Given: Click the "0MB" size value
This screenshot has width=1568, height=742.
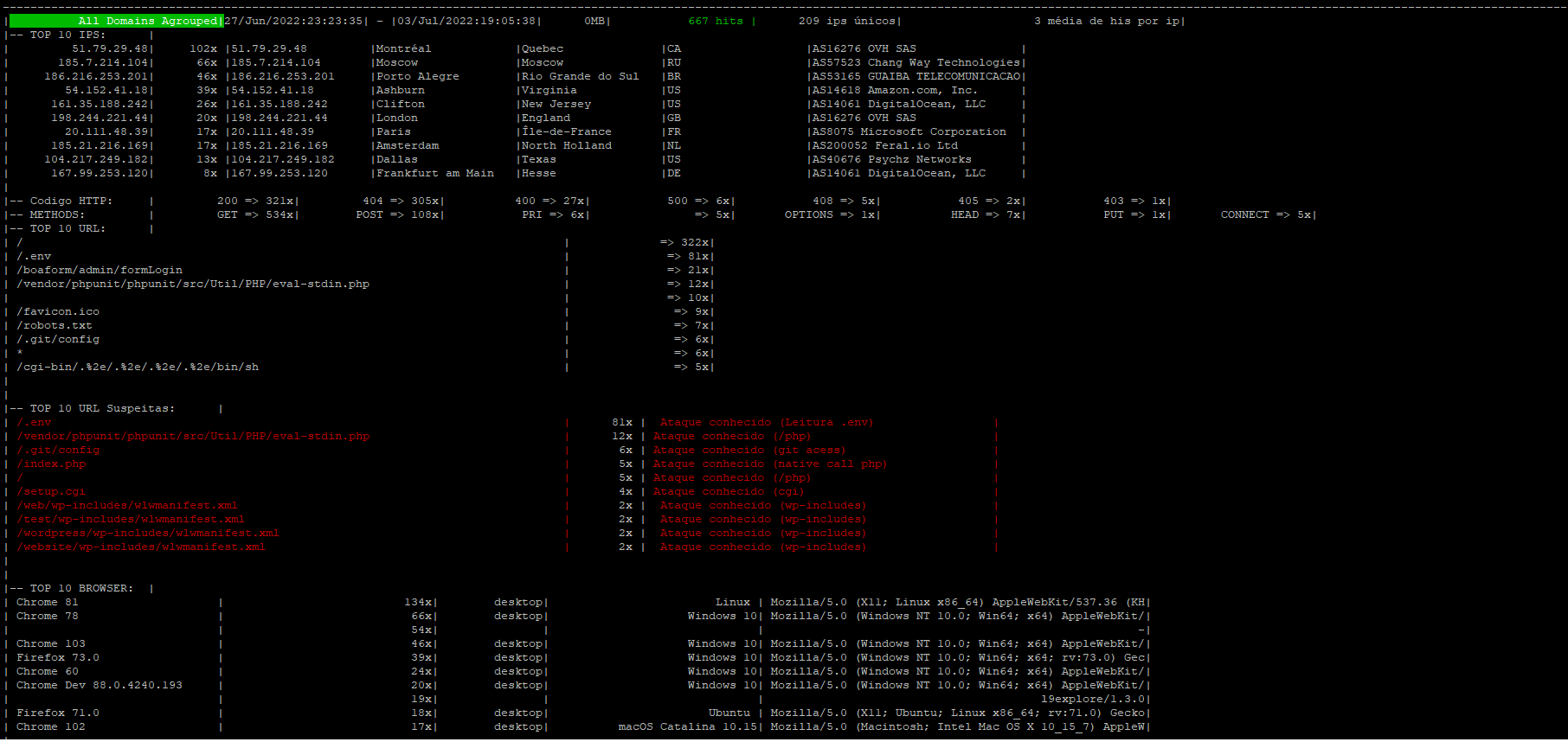Looking at the screenshot, I should 594,21.
